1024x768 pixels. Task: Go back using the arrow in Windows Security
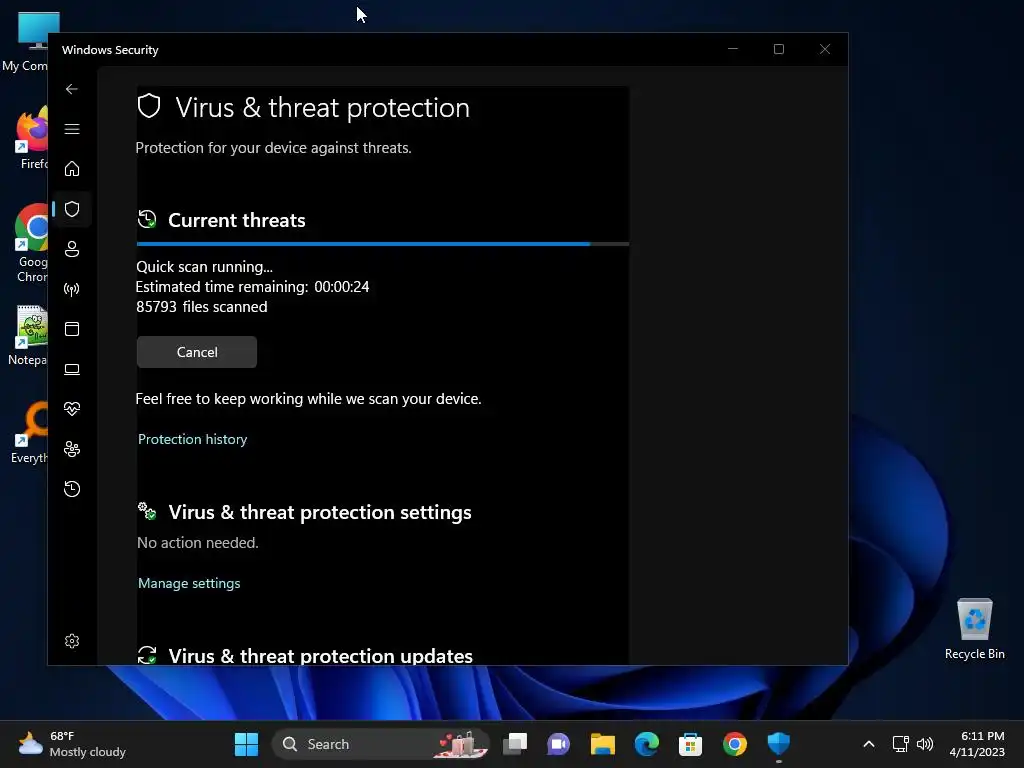tap(72, 89)
